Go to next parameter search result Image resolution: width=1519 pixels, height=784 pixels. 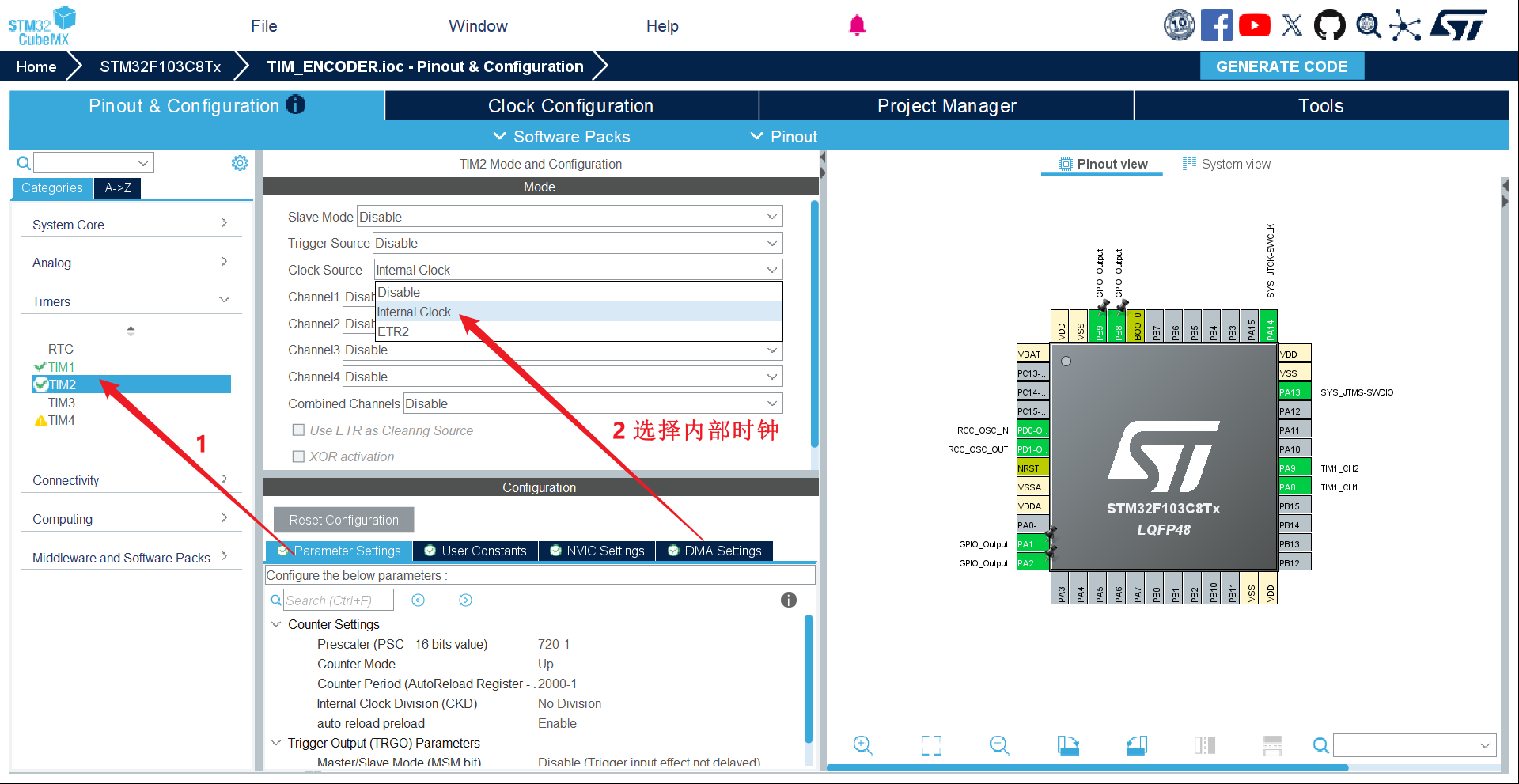point(466,600)
